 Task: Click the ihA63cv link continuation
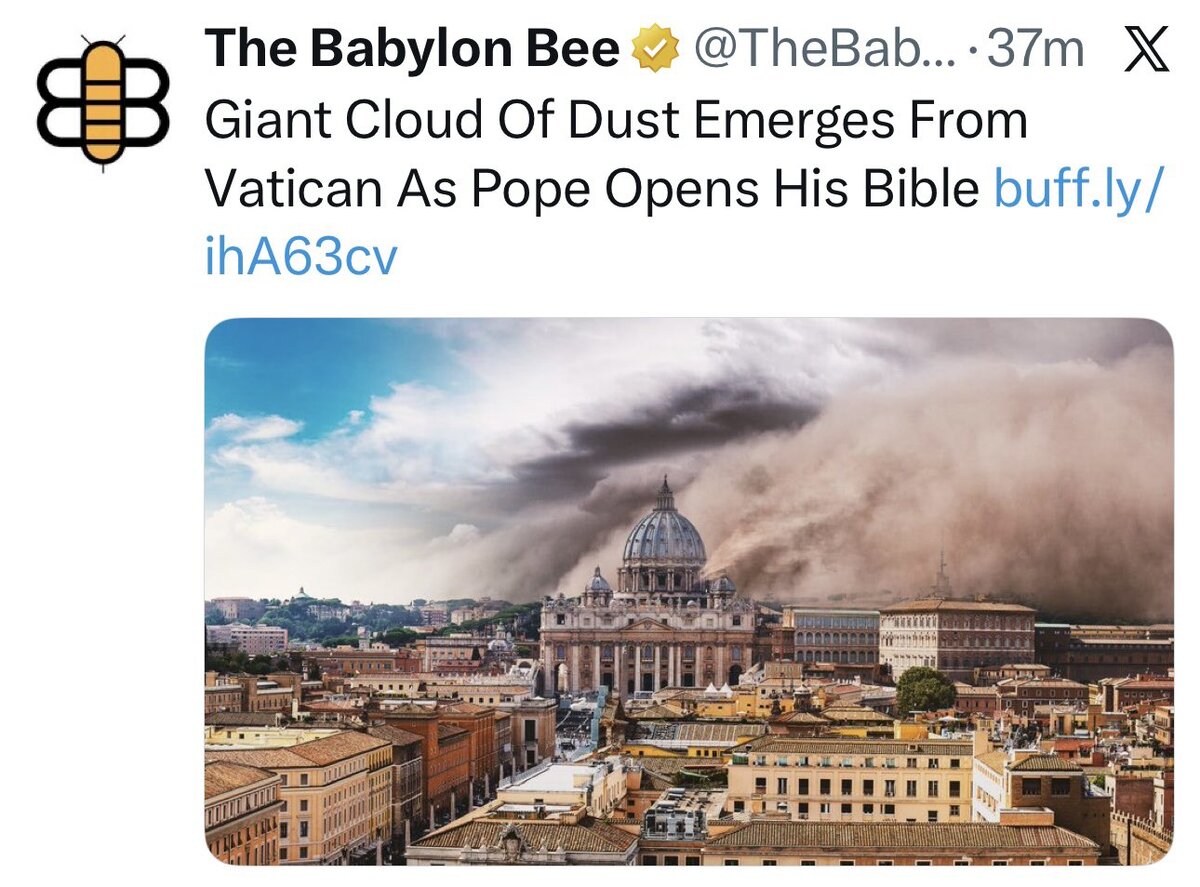301,257
